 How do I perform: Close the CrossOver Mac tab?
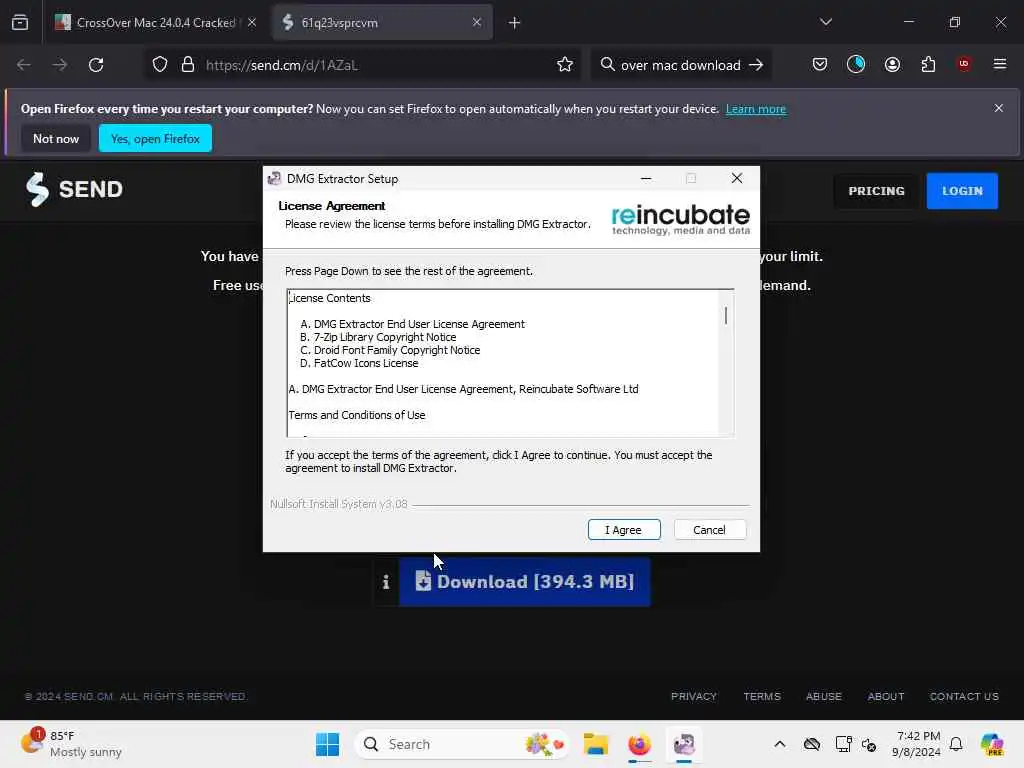[252, 22]
